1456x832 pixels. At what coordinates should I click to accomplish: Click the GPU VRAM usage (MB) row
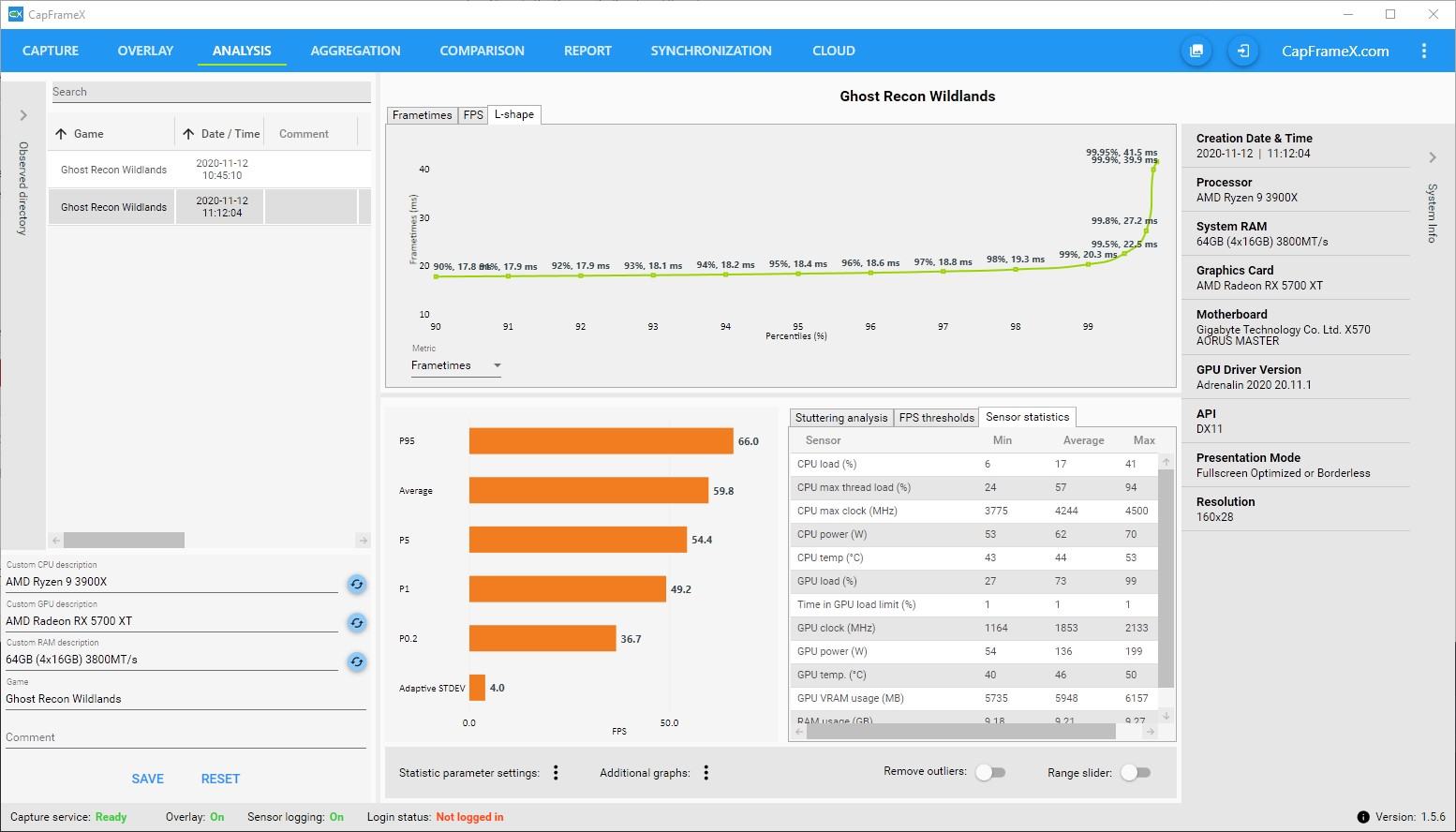point(974,698)
